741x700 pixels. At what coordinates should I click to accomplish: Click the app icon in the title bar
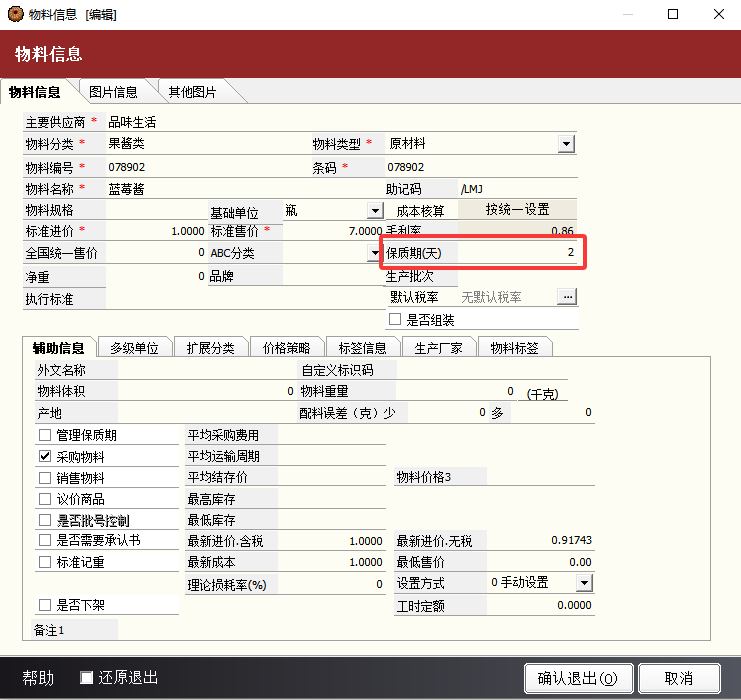point(16,14)
